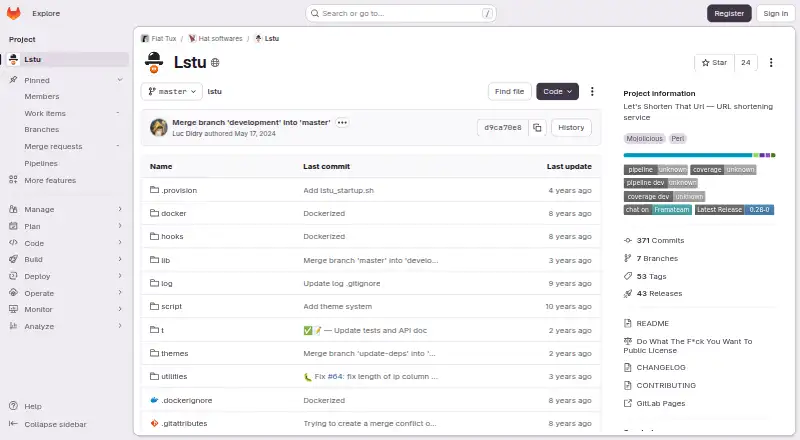Click Explore in the top bar
This screenshot has height=440, width=800.
point(46,13)
